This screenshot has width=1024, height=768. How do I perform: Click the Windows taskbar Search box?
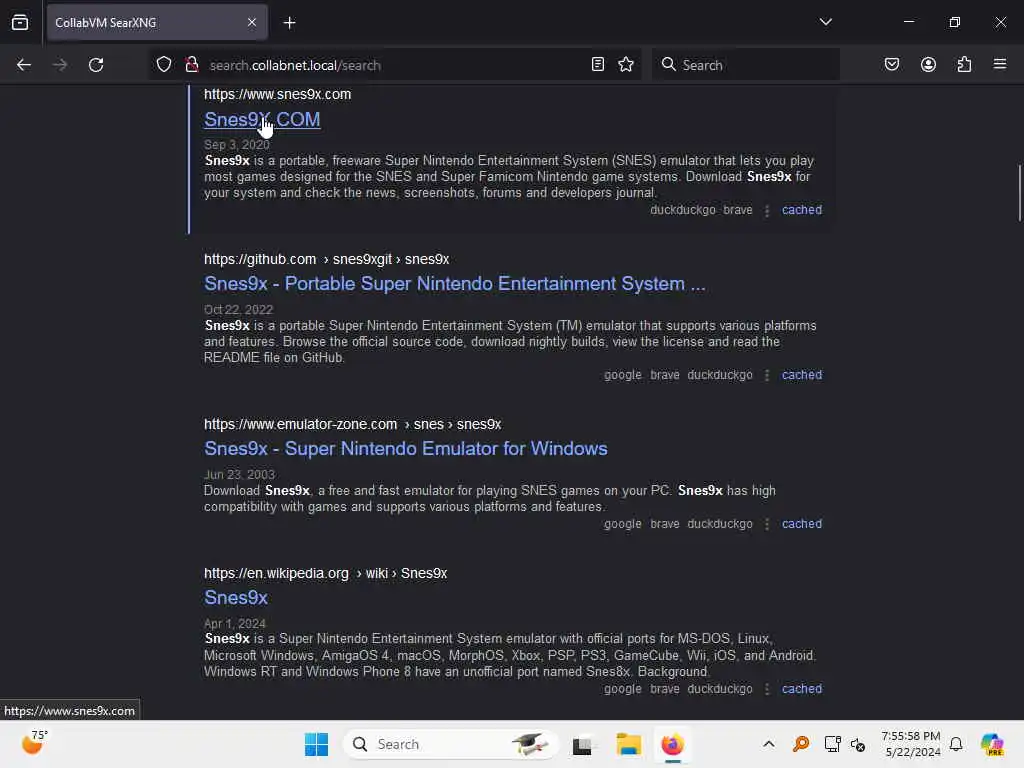(451, 744)
